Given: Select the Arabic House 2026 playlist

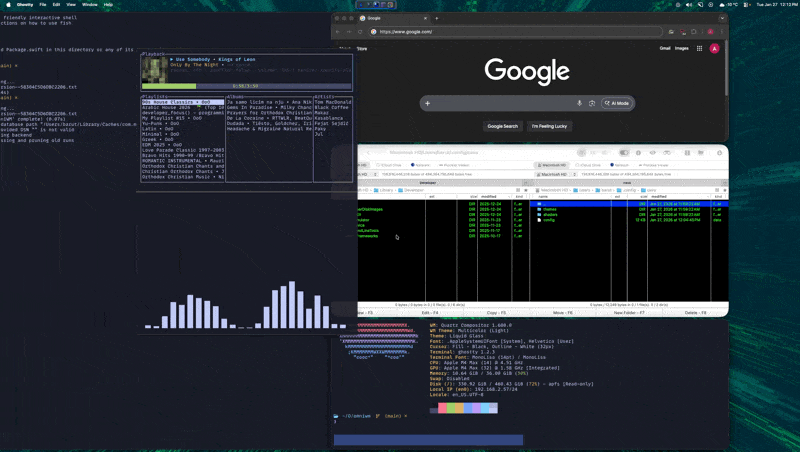Looking at the screenshot, I should click(x=183, y=108).
